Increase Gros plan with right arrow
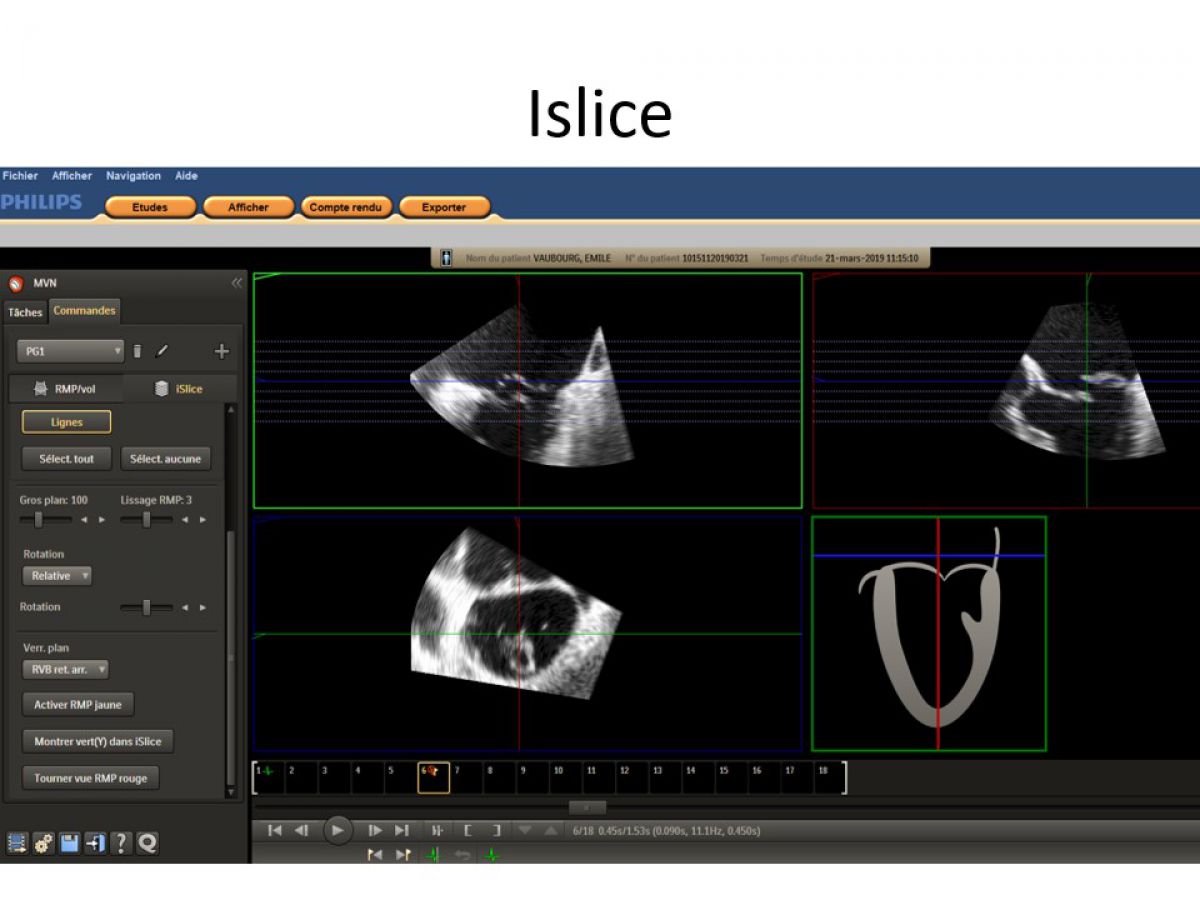 click(x=101, y=520)
